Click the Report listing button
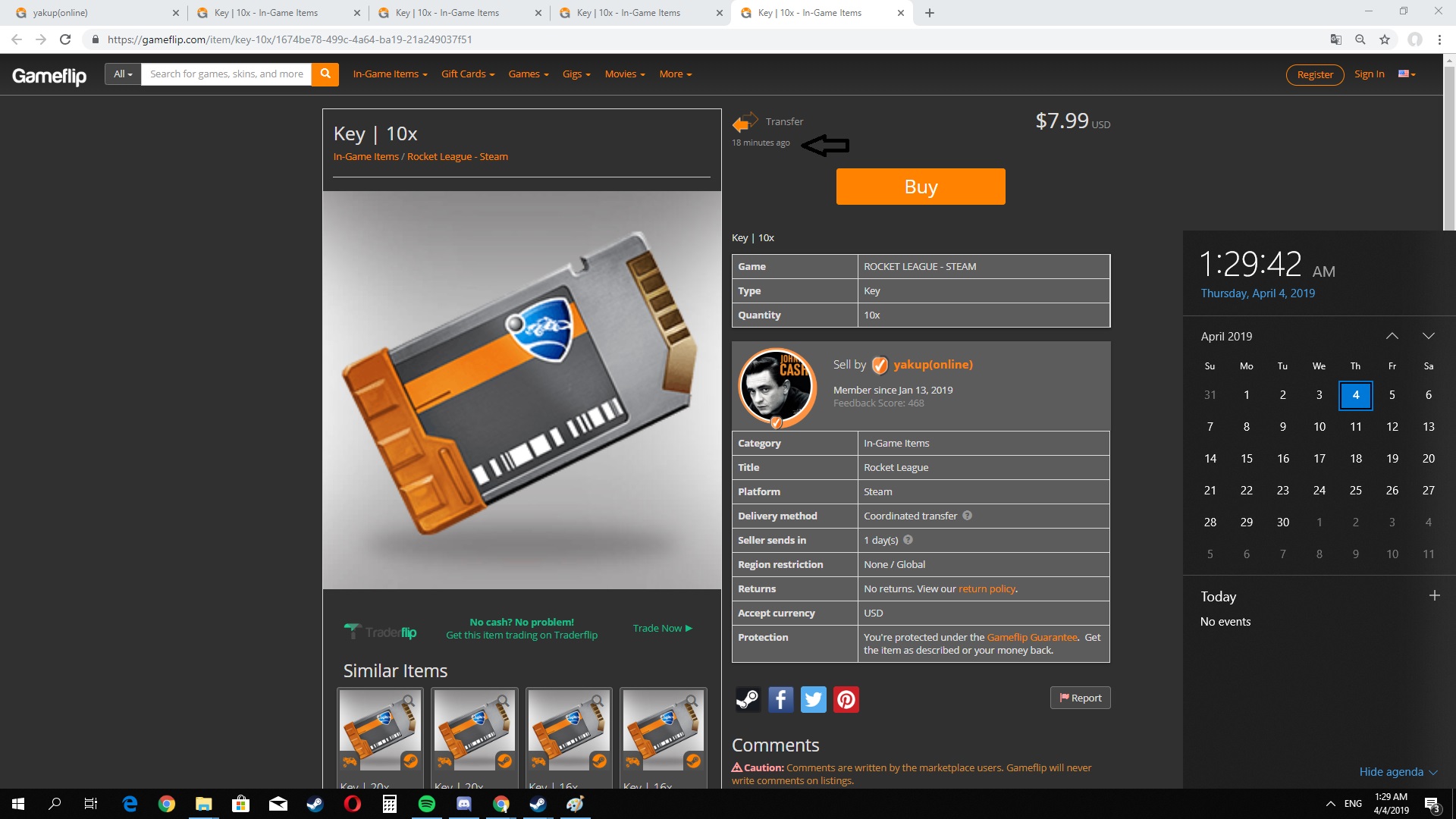1456x819 pixels. [1080, 698]
